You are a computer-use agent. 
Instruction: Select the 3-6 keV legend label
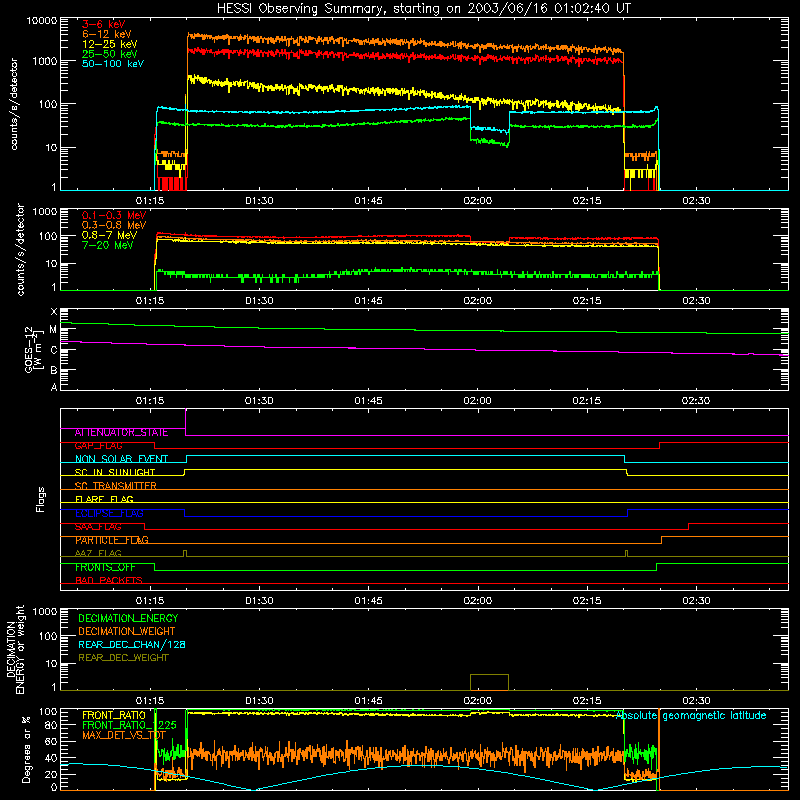tap(104, 24)
